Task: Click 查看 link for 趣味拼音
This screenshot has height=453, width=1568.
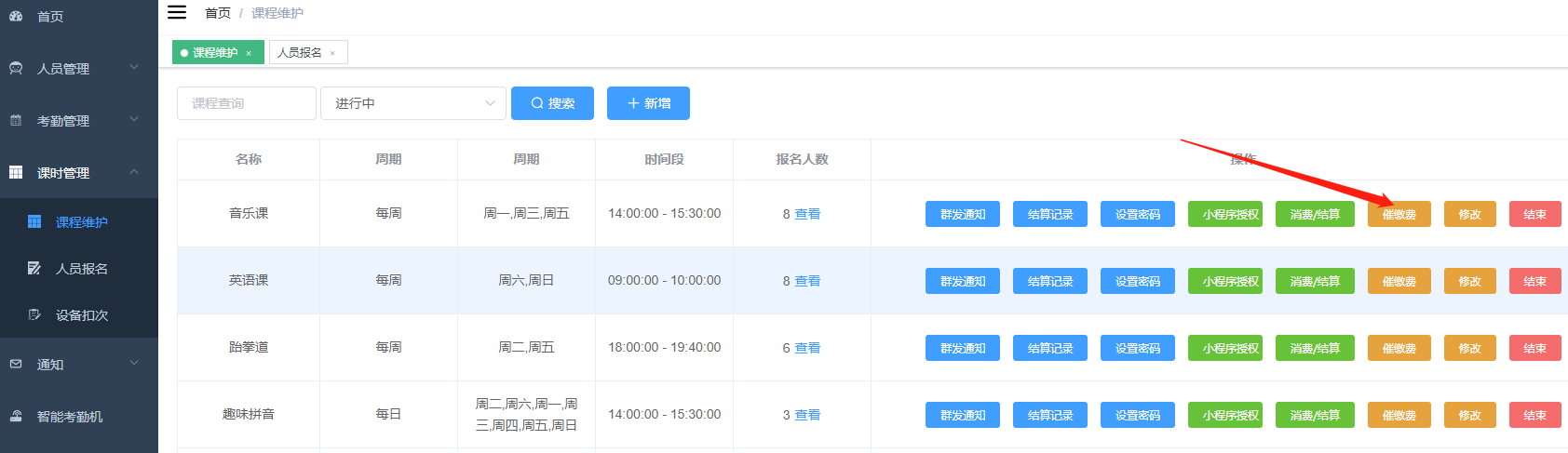Action: (807, 415)
